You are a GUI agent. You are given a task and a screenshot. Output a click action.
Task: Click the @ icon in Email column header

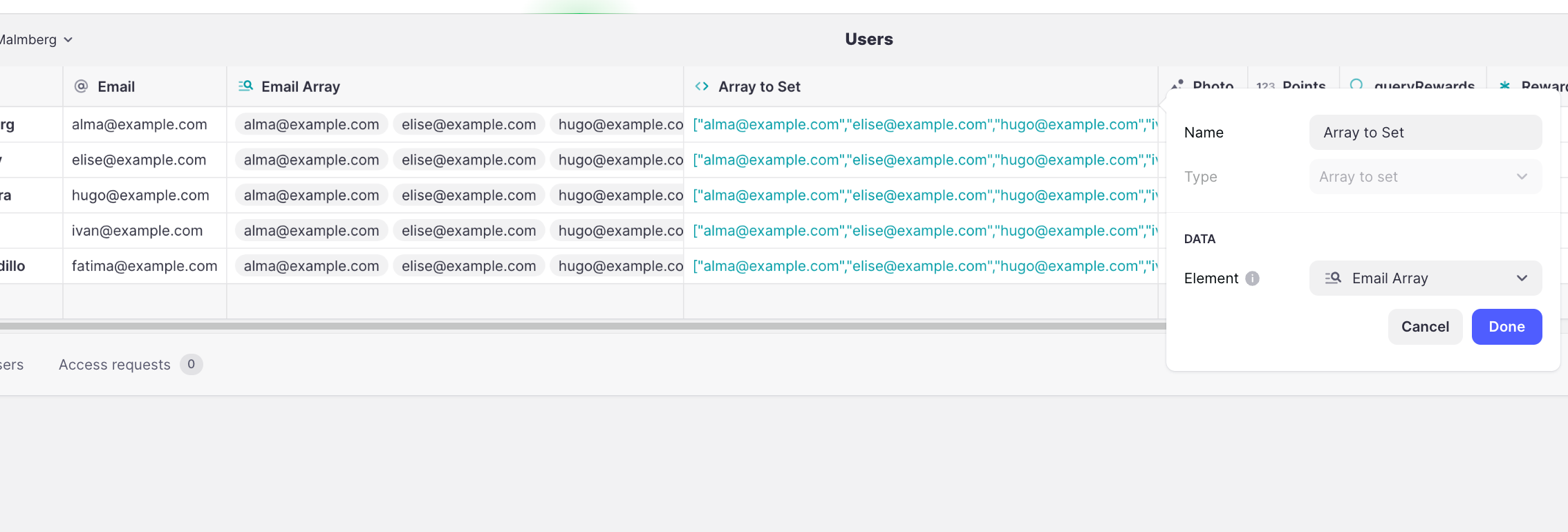81,86
